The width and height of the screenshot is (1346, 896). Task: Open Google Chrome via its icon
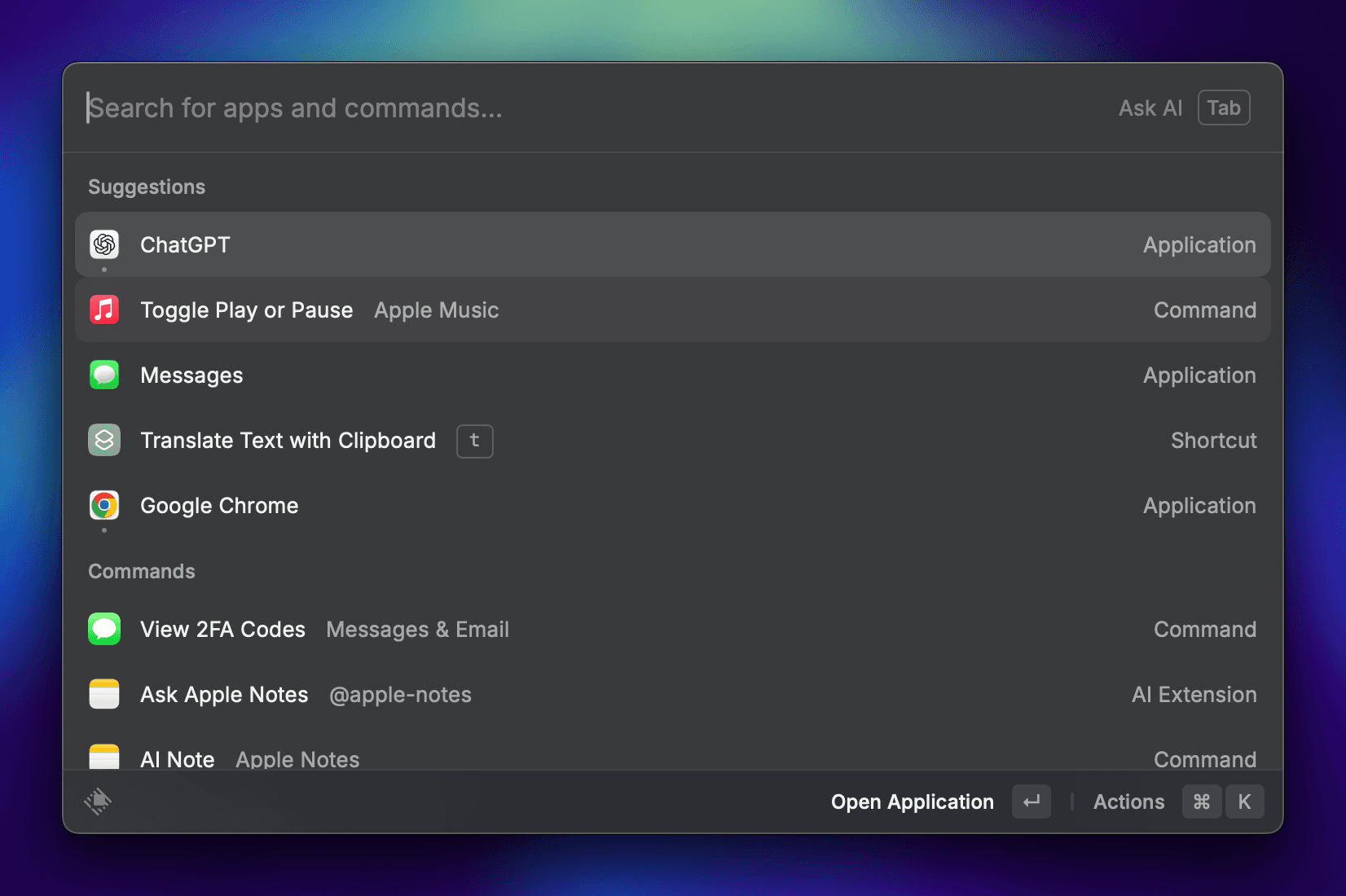(x=103, y=505)
